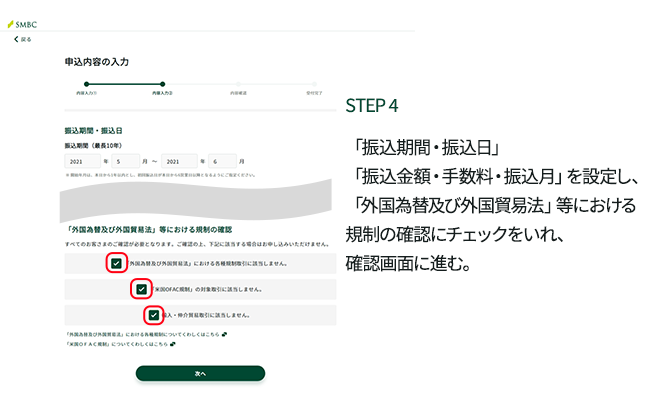Screen dimensions: 648x400
Task: Click the 振込期間・振込日 section heading
Action: tap(93, 131)
